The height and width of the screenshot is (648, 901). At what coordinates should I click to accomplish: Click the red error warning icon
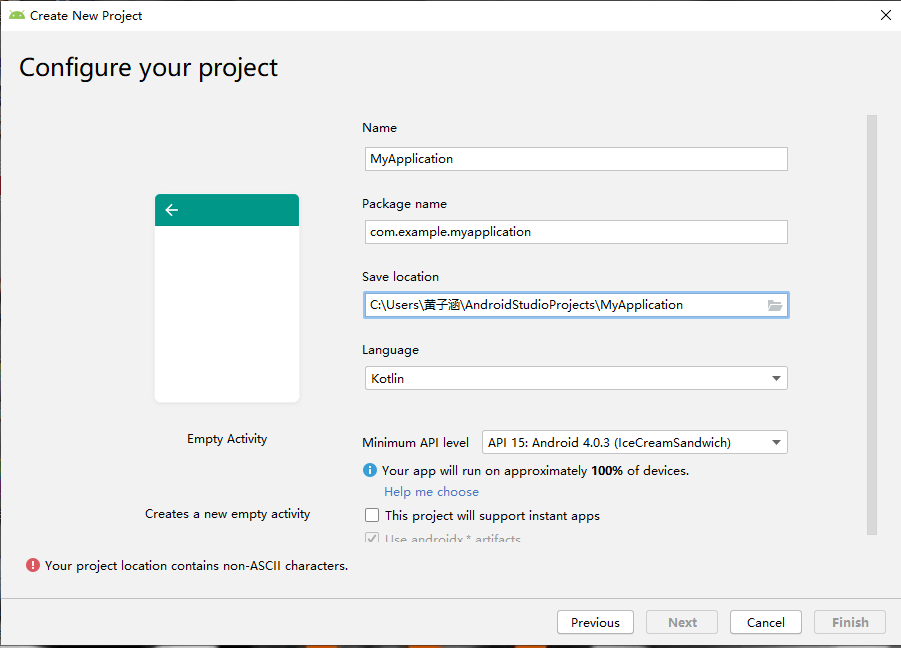[x=32, y=566]
